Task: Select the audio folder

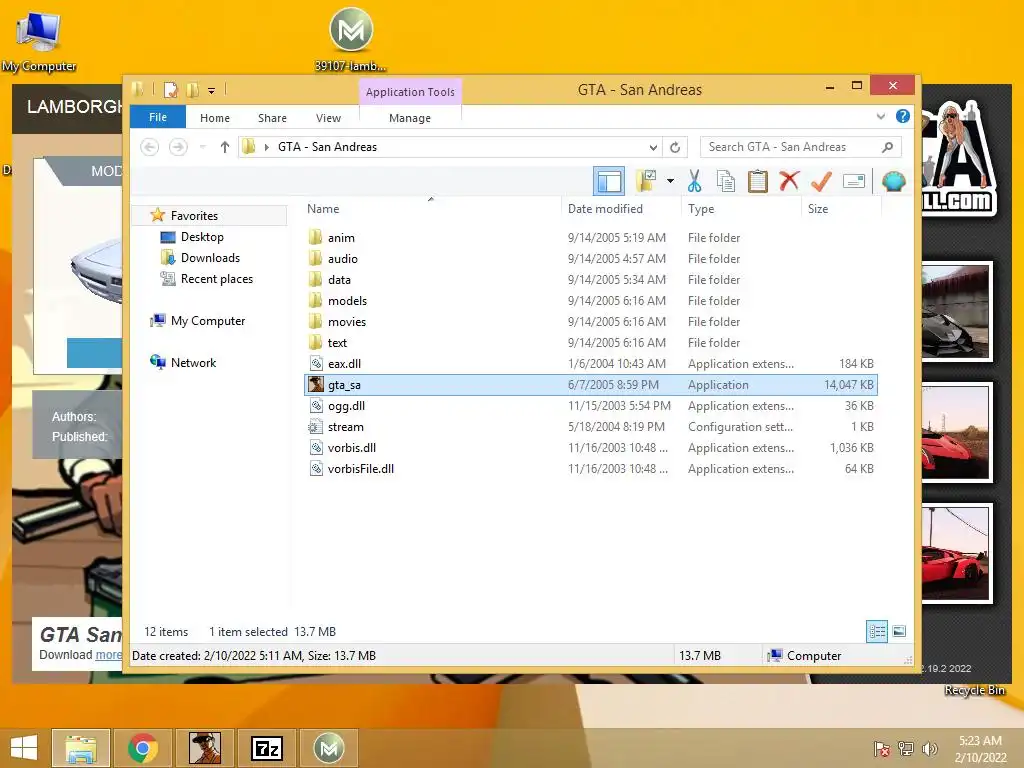Action: tap(591, 259)
